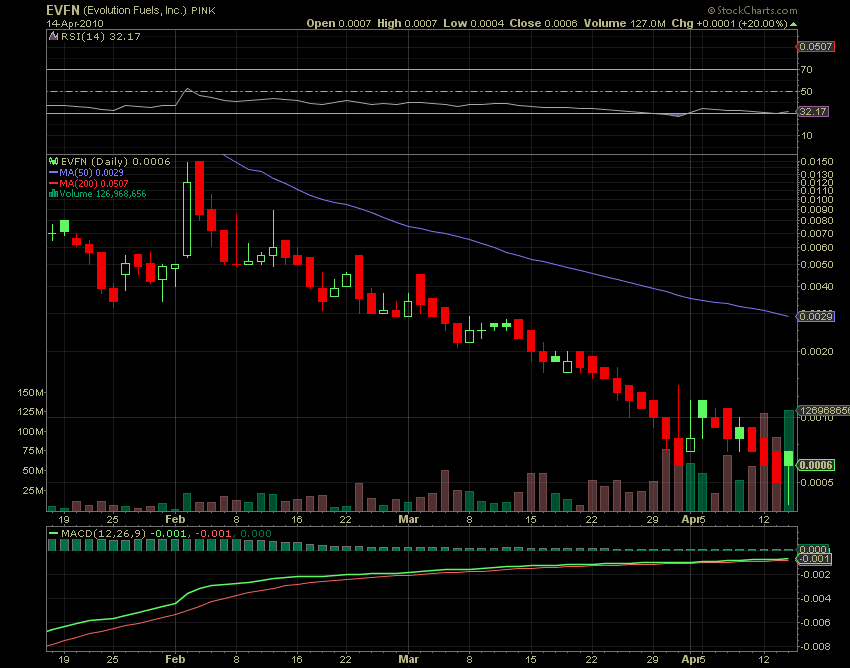Click the High 0.0007 header value

click(x=407, y=23)
